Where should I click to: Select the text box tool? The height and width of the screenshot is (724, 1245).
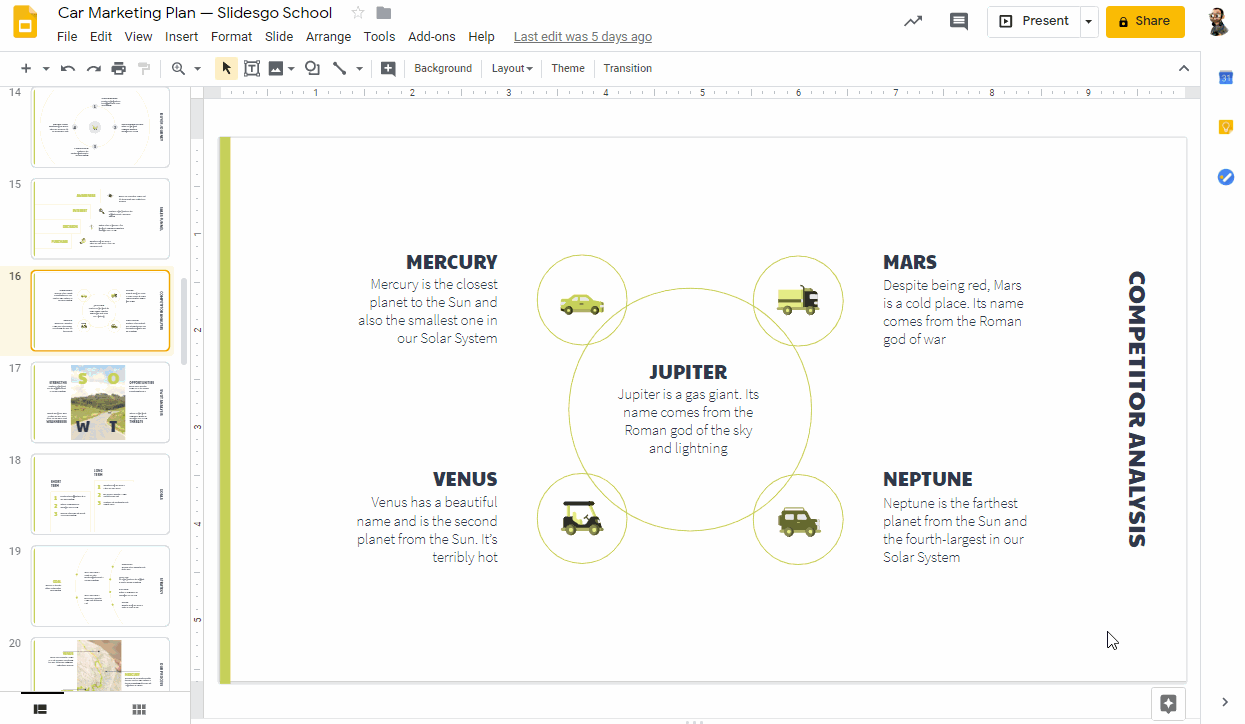point(251,68)
